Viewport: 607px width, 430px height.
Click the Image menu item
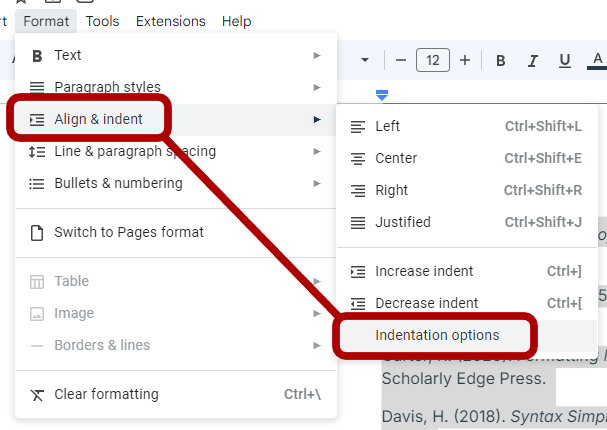176,313
